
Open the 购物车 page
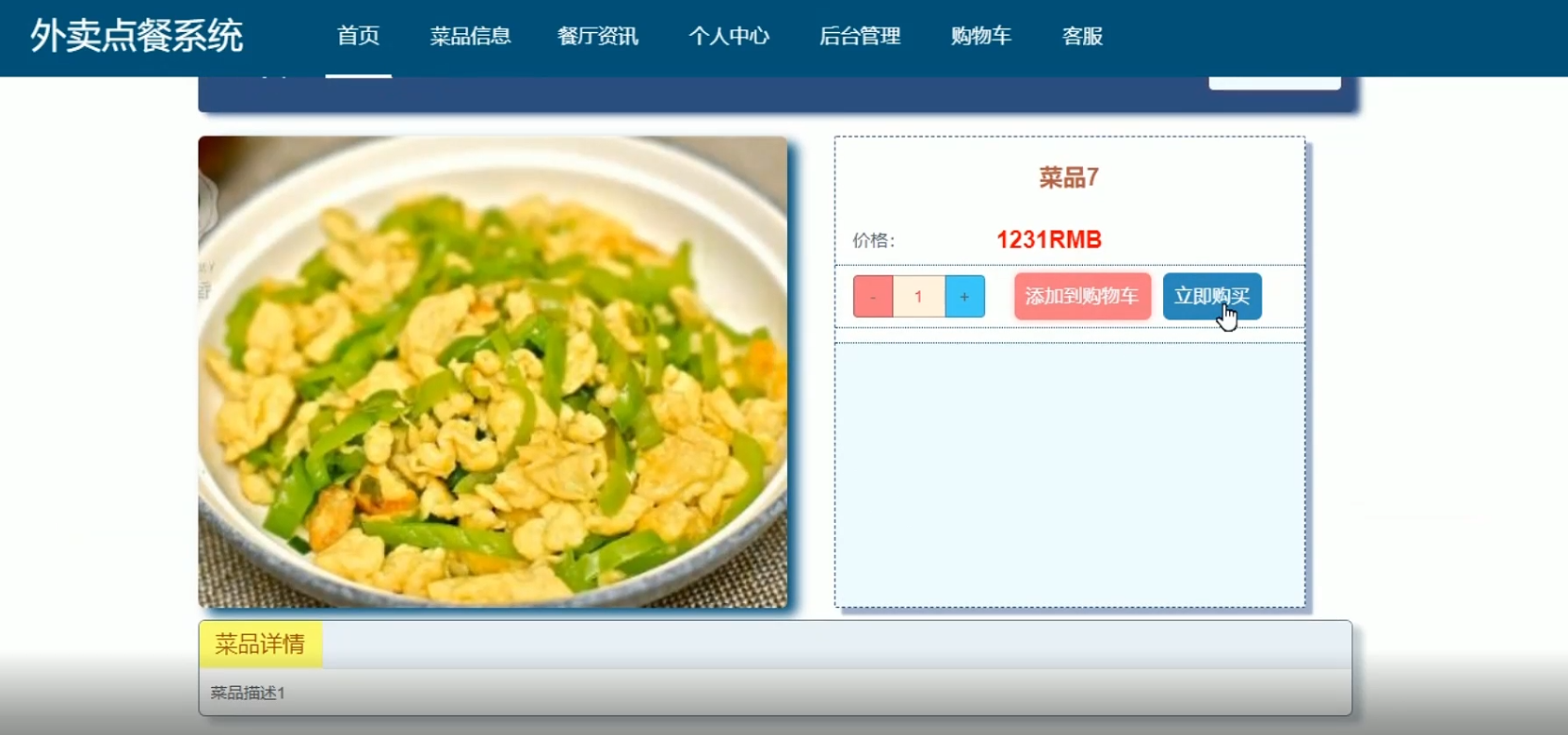981,36
